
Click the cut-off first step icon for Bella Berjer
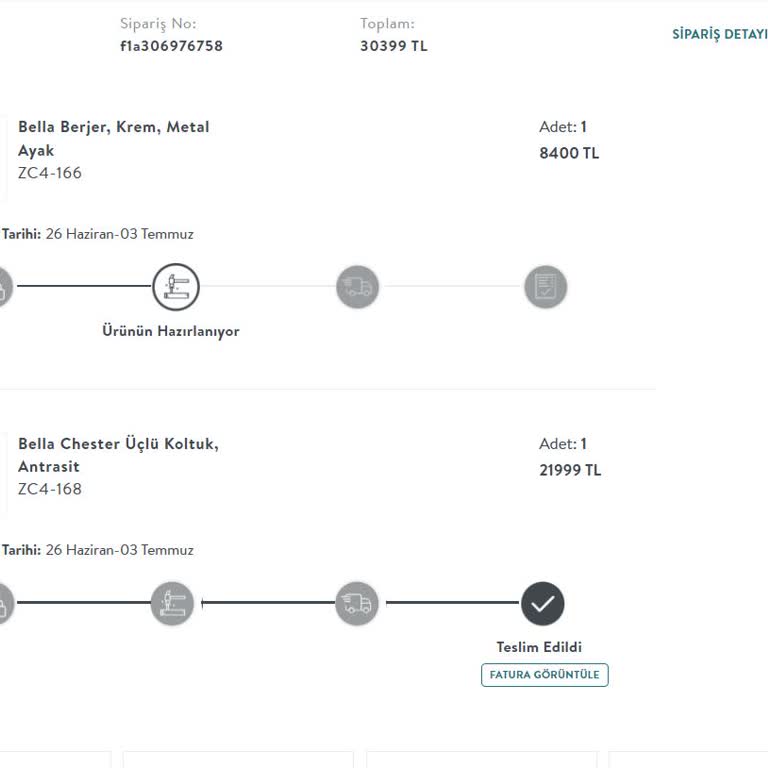[x=3, y=288]
